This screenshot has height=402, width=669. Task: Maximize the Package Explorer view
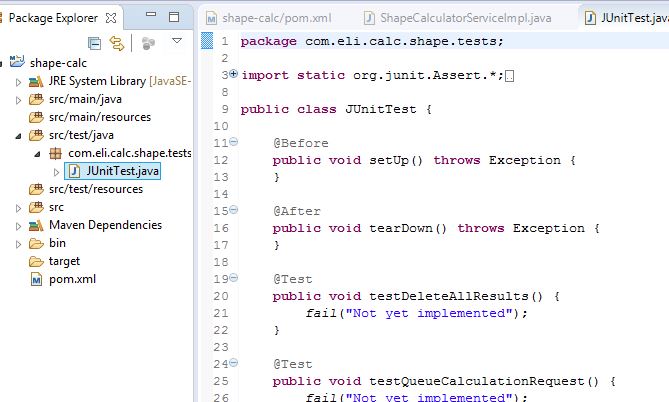174,17
